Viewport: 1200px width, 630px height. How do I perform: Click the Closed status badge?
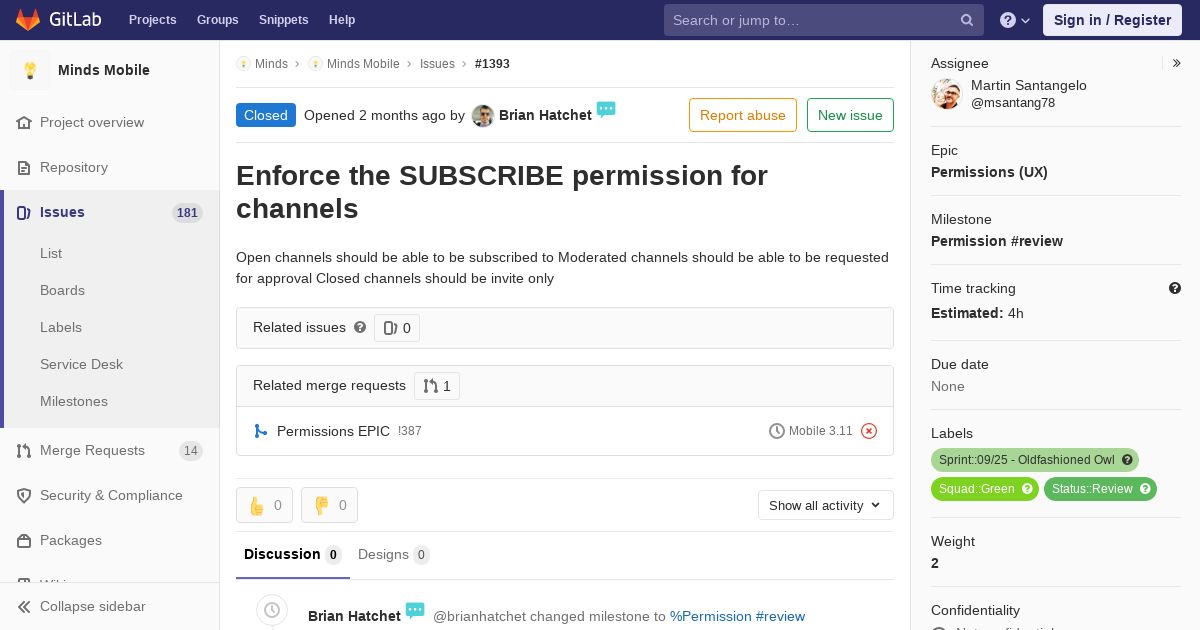point(266,115)
